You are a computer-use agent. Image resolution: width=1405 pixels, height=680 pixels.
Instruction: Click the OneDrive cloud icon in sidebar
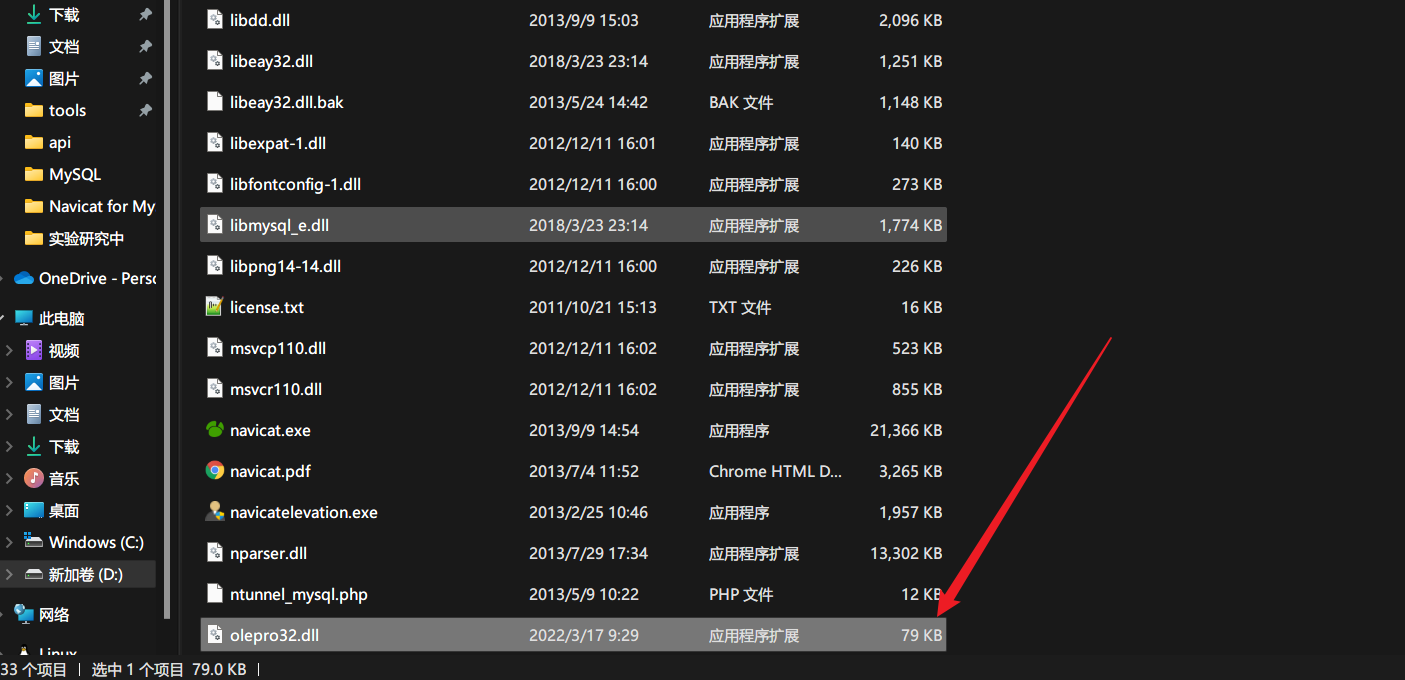pyautogui.click(x=24, y=278)
